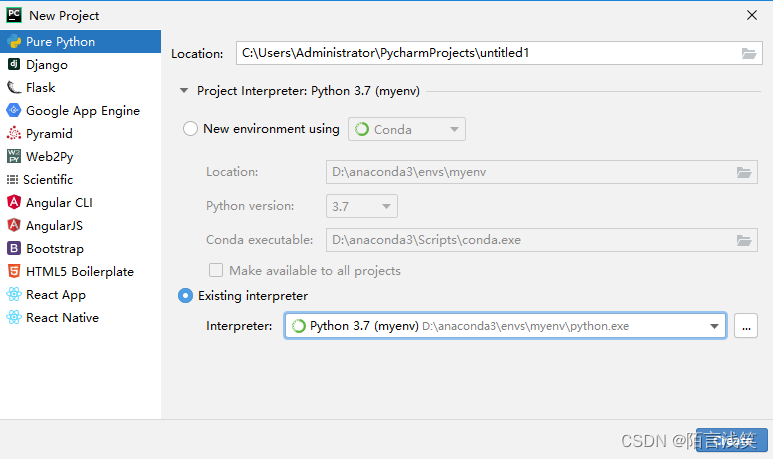The width and height of the screenshot is (773, 459).
Task: Click the Python logo icon beside Pure Python
Action: tap(14, 42)
